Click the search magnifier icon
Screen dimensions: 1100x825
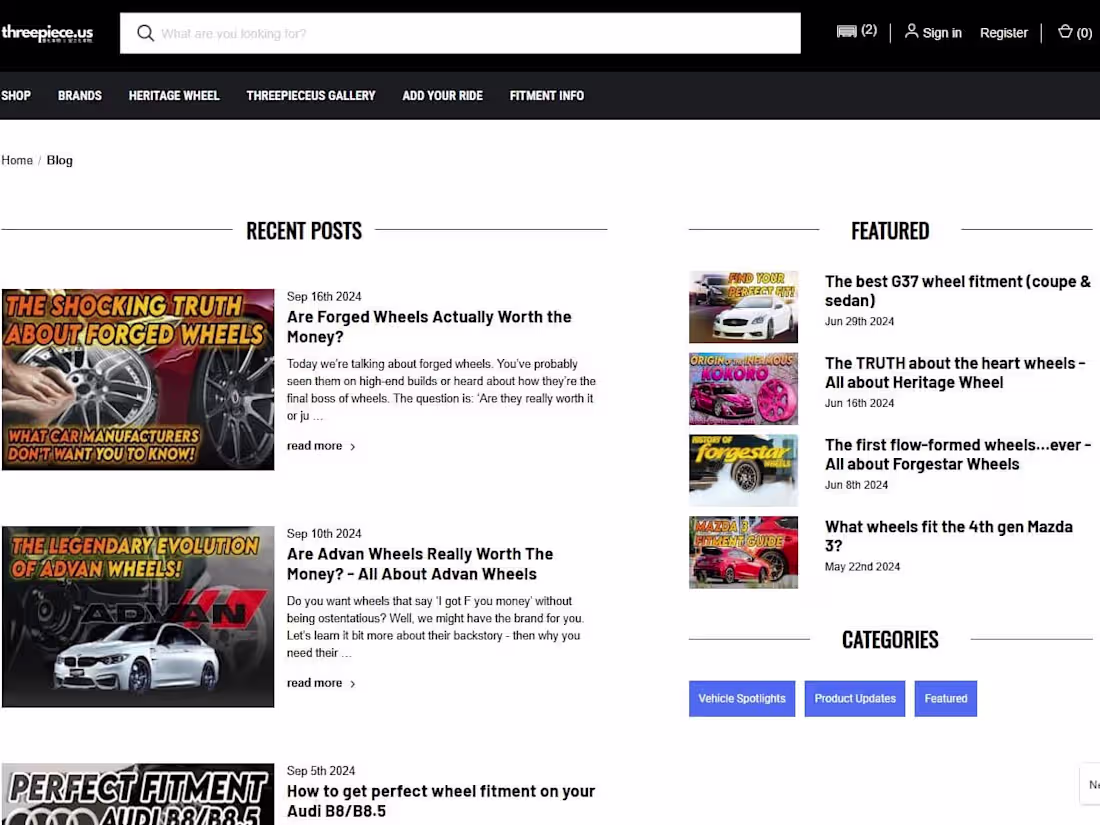[146, 33]
